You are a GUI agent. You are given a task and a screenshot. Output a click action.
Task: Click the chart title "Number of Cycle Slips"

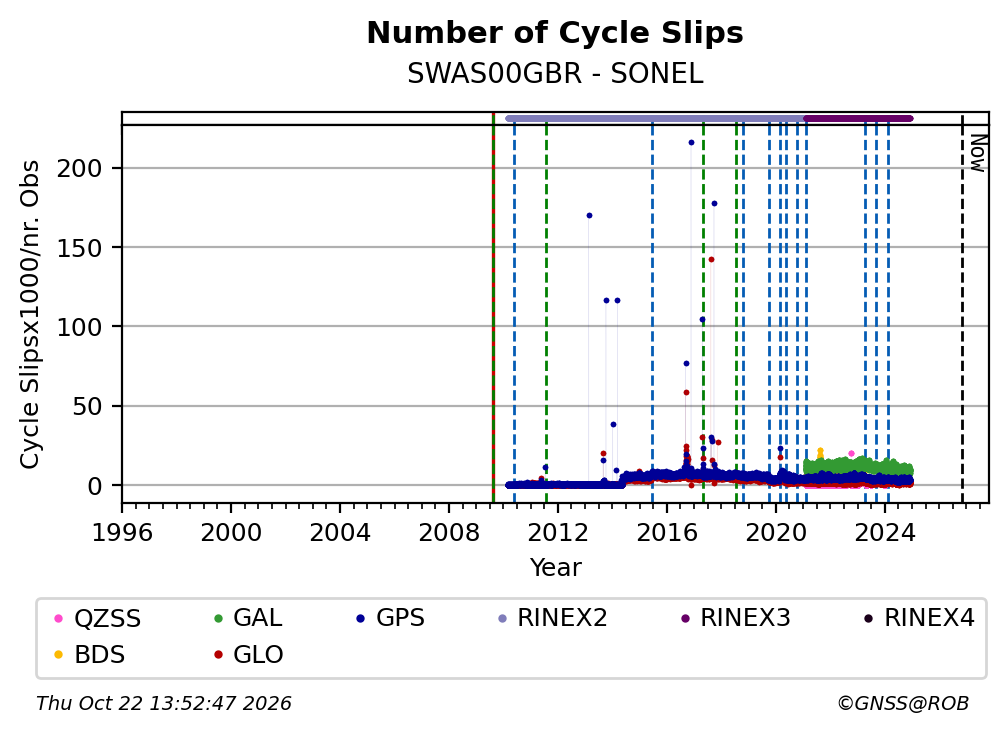point(555,33)
